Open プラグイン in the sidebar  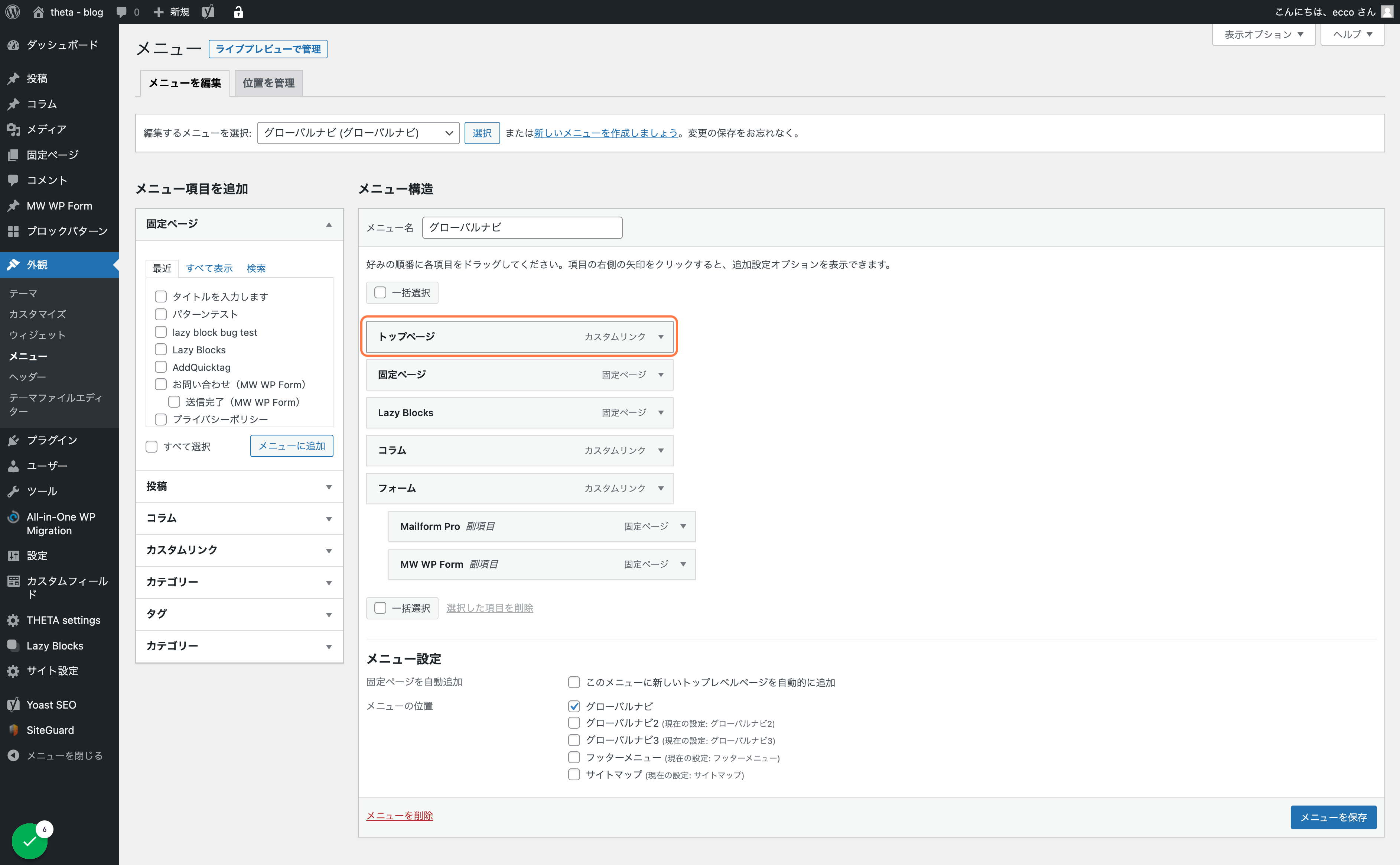59,440
